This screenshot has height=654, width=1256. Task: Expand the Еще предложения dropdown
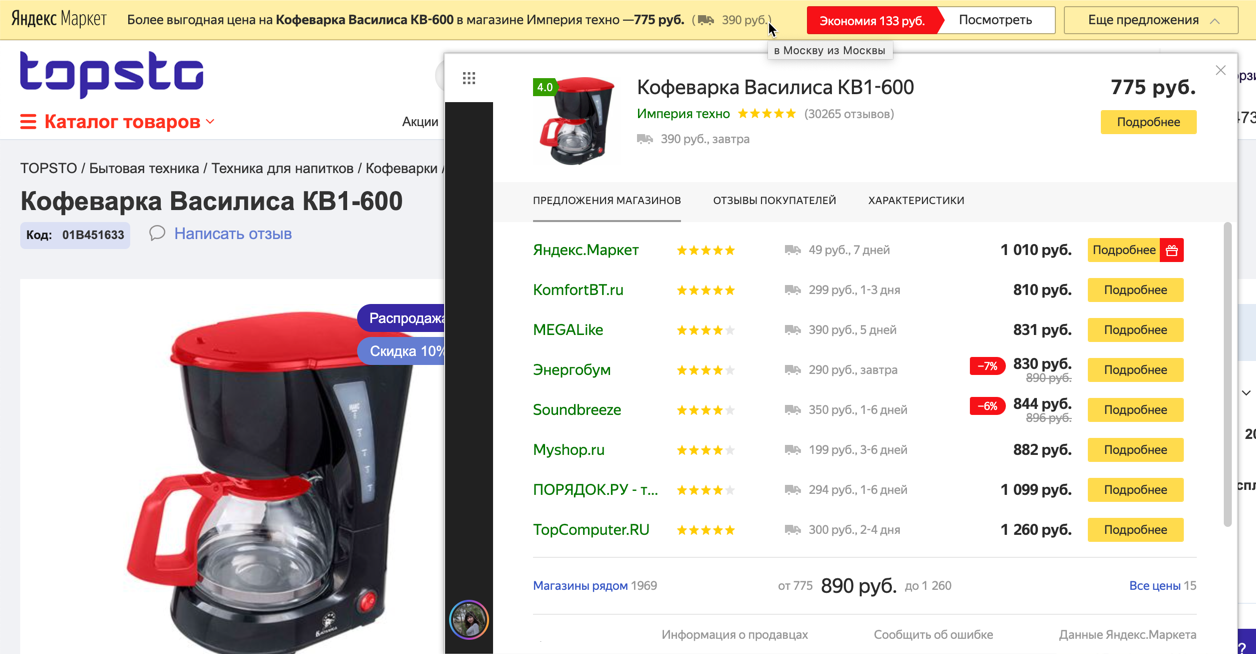tap(1152, 20)
